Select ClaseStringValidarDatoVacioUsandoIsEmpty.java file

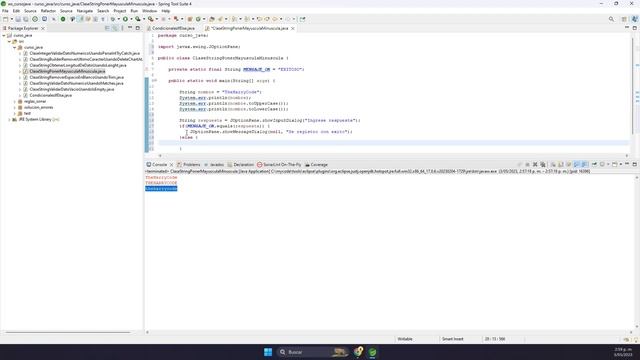coord(71,89)
